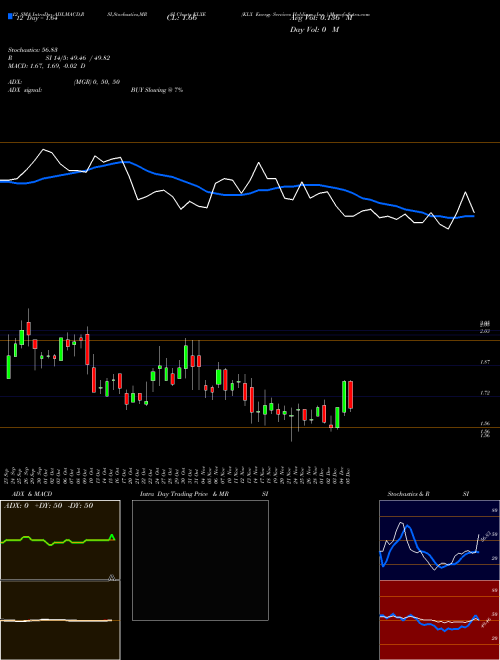500x660 pixels.
Task: Click the blue 12 Day SMA legend square
Action: (10, 16)
